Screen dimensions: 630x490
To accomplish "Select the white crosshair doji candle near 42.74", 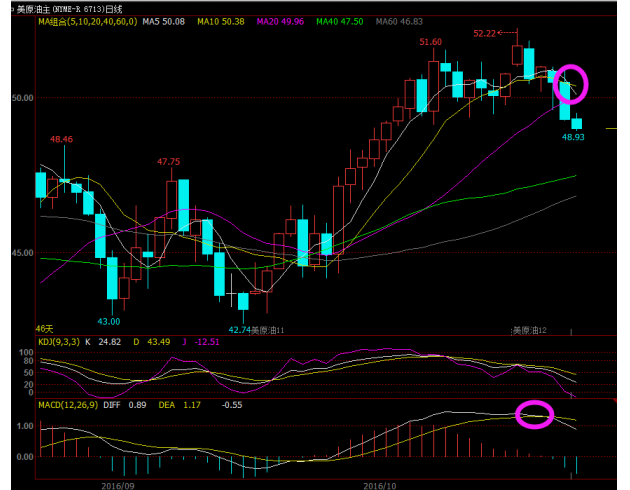I will tap(231, 292).
